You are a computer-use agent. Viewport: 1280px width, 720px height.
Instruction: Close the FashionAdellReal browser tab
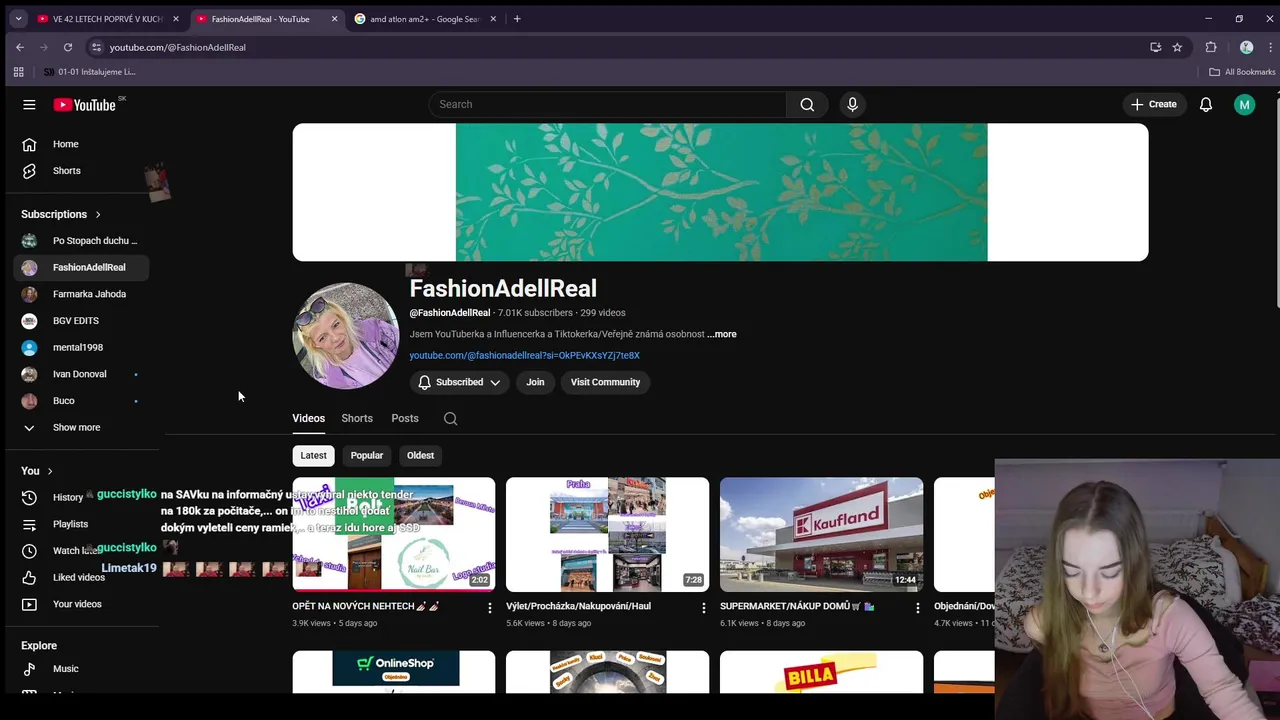coord(334,19)
